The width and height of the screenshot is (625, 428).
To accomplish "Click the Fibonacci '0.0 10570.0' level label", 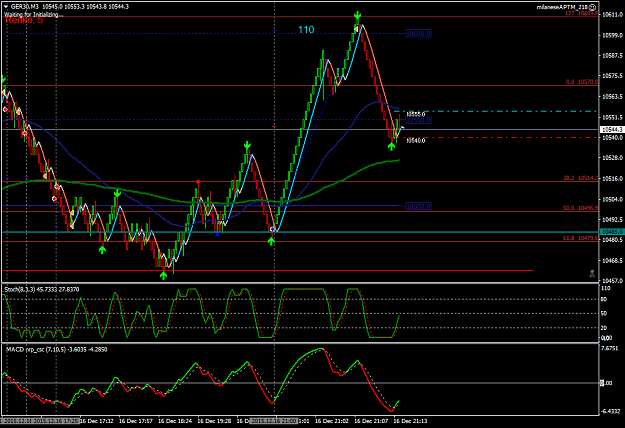I will tap(582, 82).
